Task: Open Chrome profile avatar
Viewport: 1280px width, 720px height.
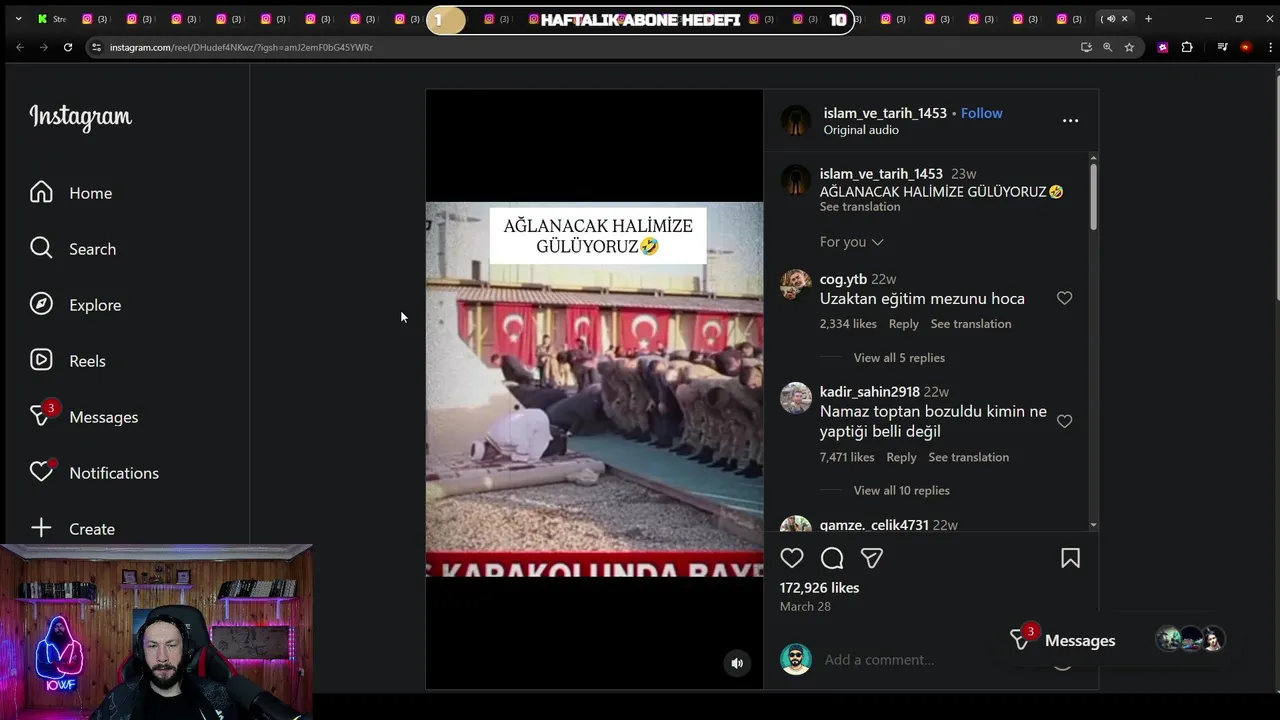Action: (1245, 47)
